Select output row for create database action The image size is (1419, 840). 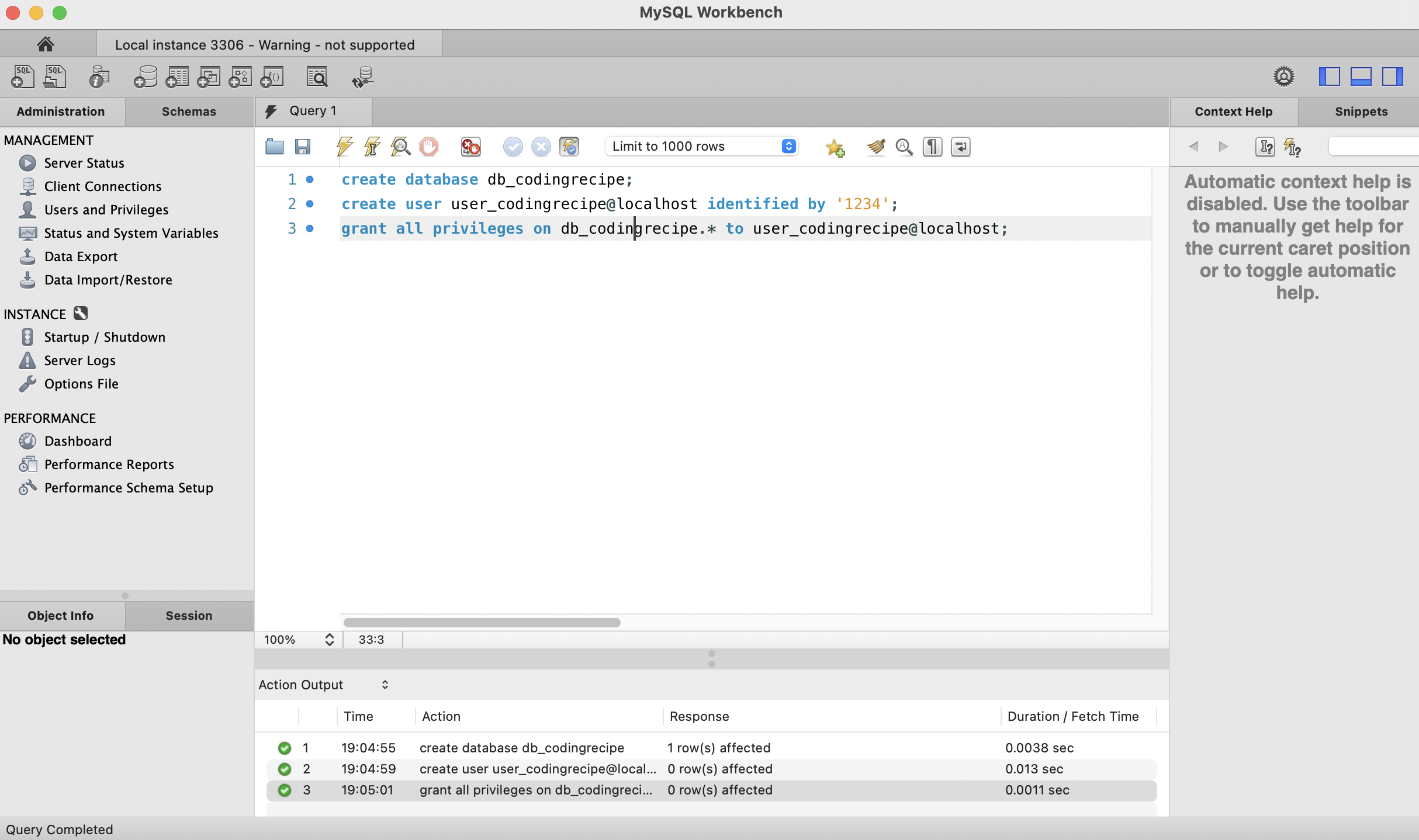(711, 748)
